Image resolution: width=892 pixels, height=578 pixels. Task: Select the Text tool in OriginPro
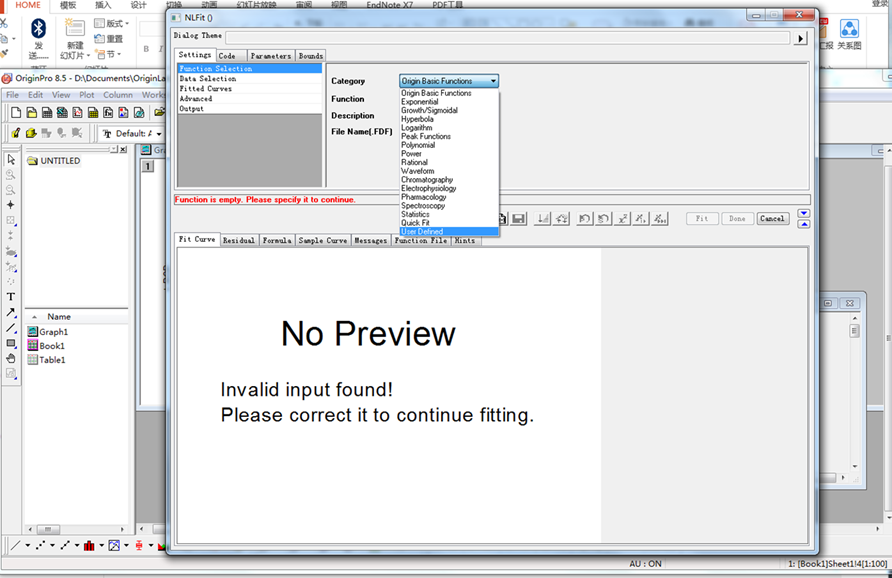point(11,296)
